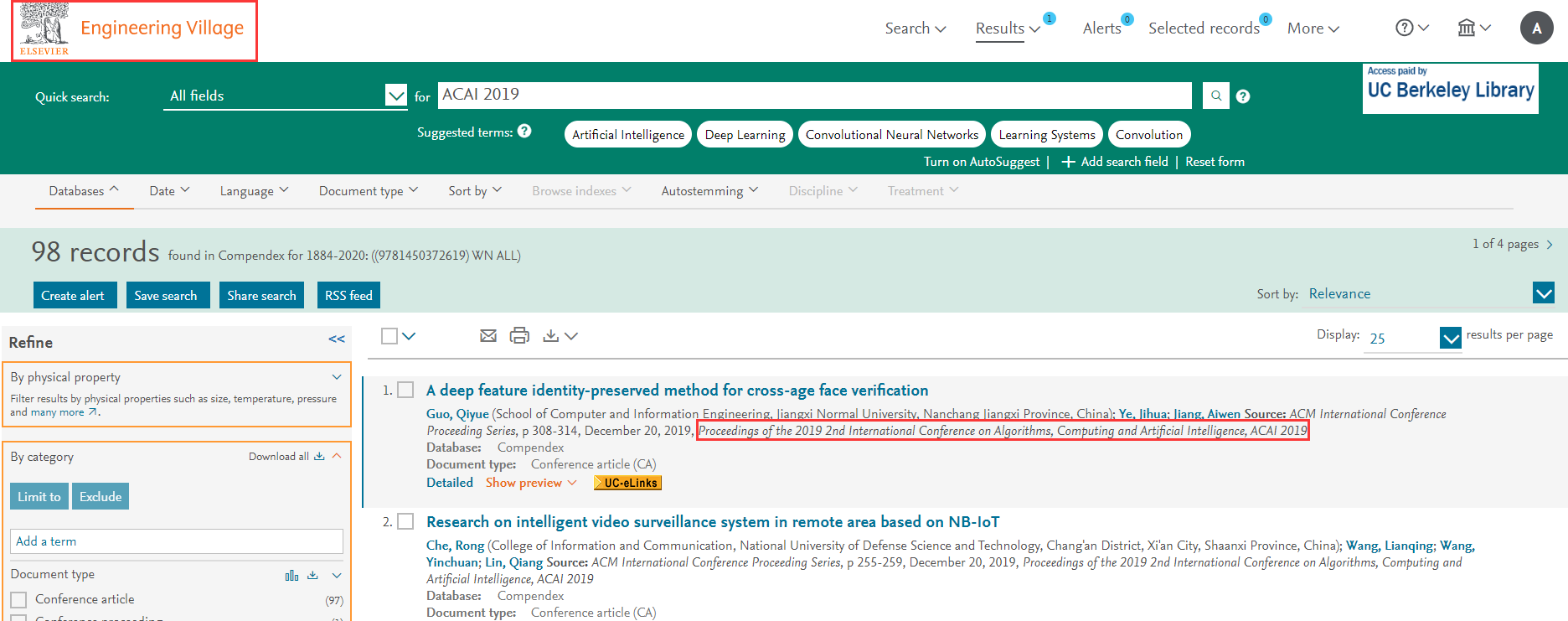Collapse the Refine panel with double arrows
The image size is (1568, 621).
[337, 339]
